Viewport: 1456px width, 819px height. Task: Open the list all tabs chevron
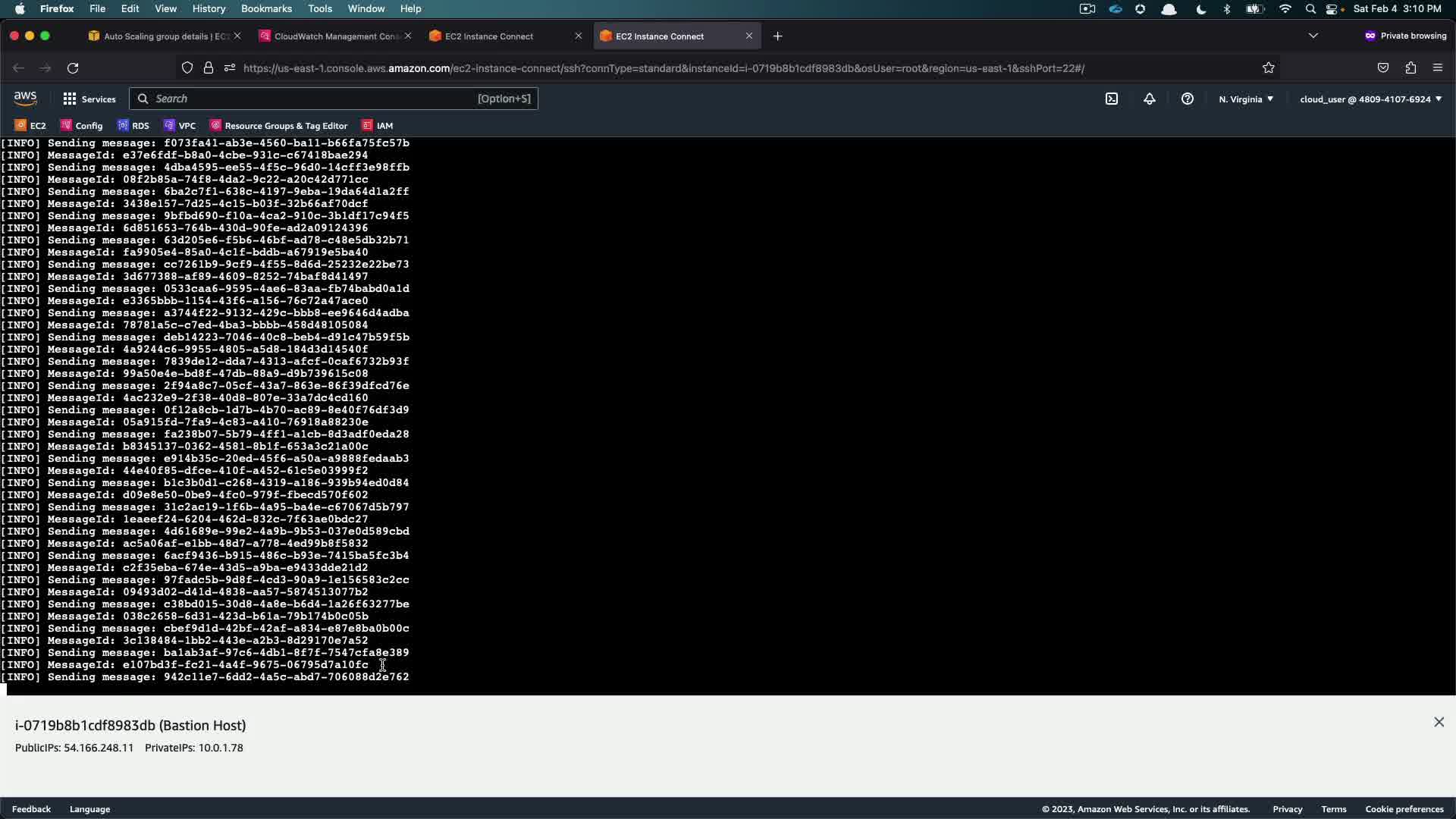click(1313, 36)
